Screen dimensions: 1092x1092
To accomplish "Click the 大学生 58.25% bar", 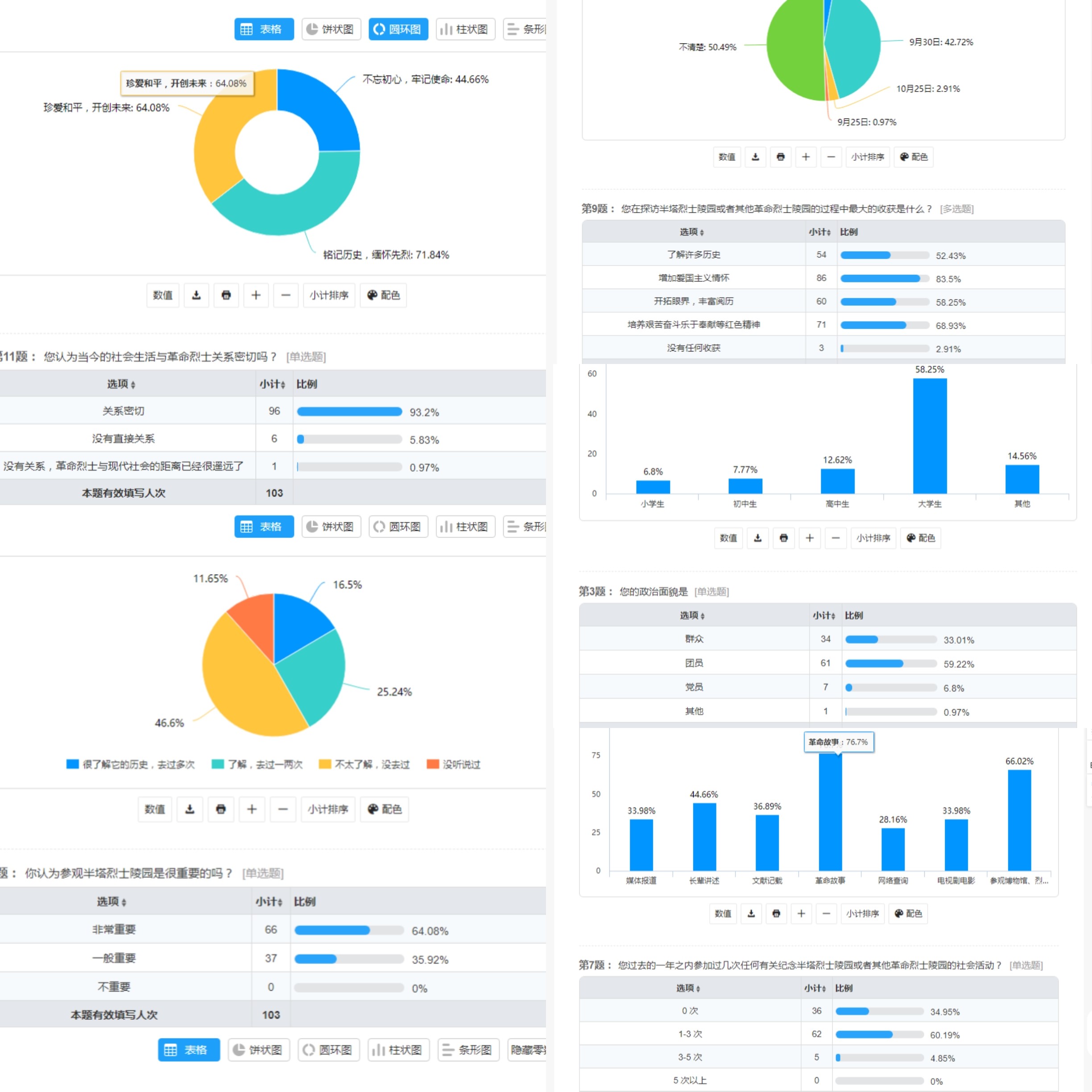I will click(930, 436).
